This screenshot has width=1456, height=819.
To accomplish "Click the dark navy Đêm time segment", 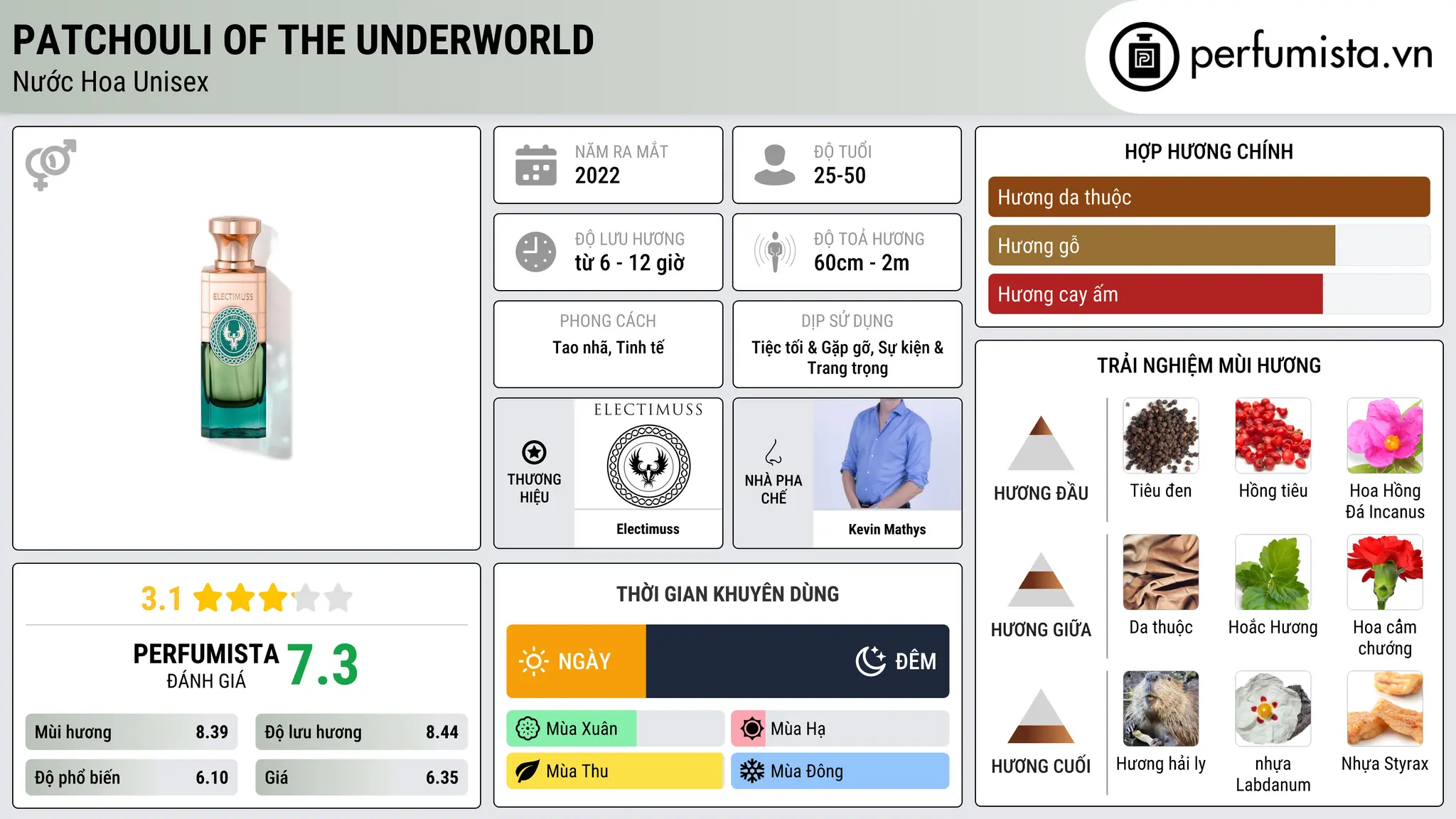I will [x=798, y=661].
